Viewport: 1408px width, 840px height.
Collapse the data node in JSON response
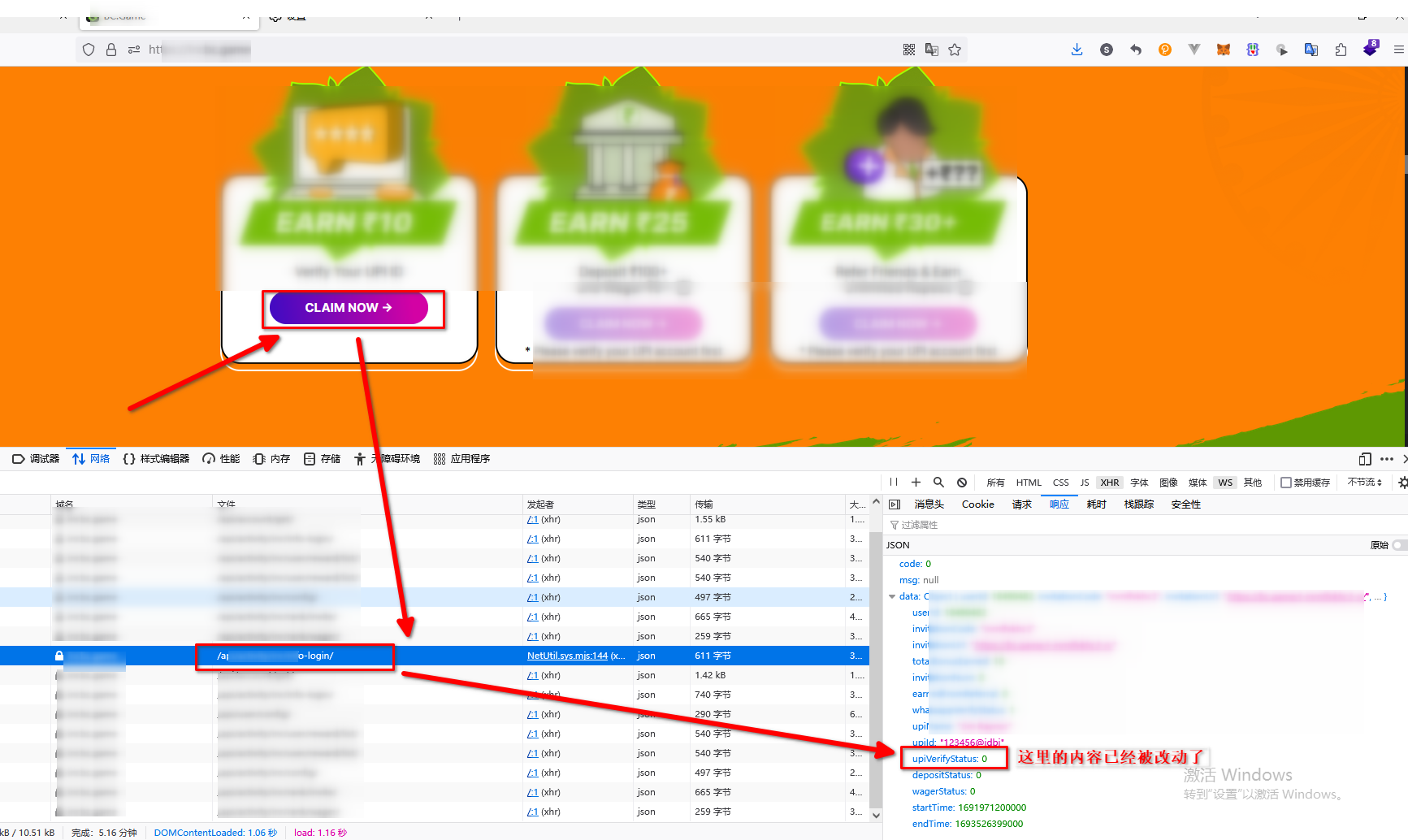point(892,596)
